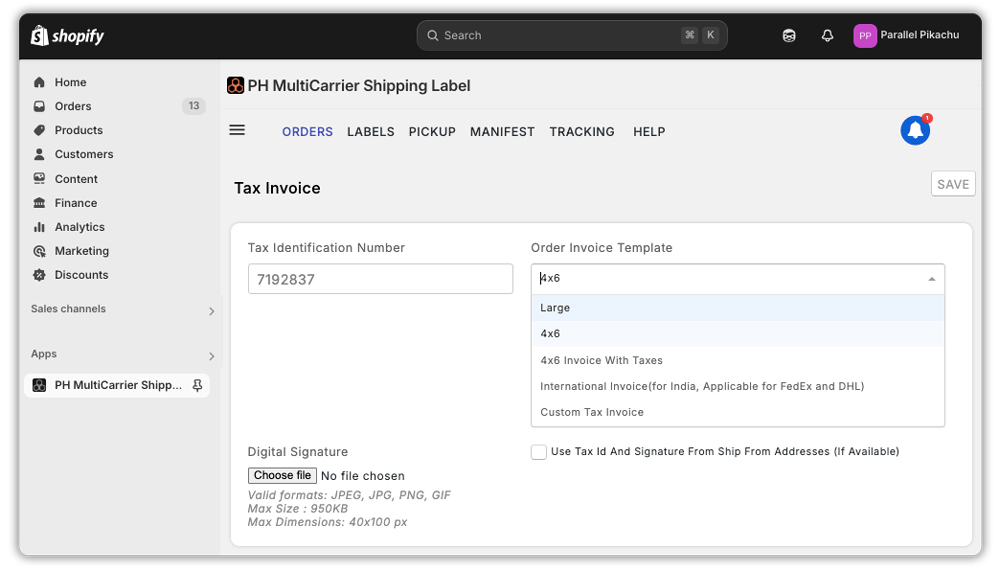Click PH MultiCarrier app icon in sidebar
The width and height of the screenshot is (1000, 571).
[40, 385]
